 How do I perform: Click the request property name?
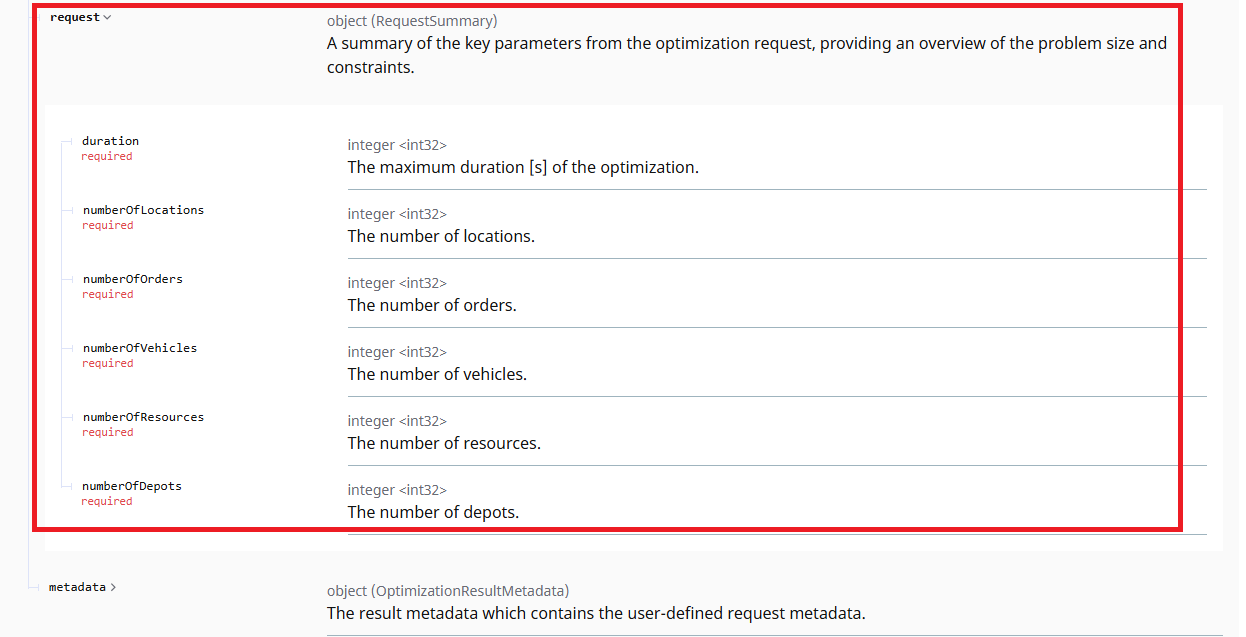coord(75,17)
